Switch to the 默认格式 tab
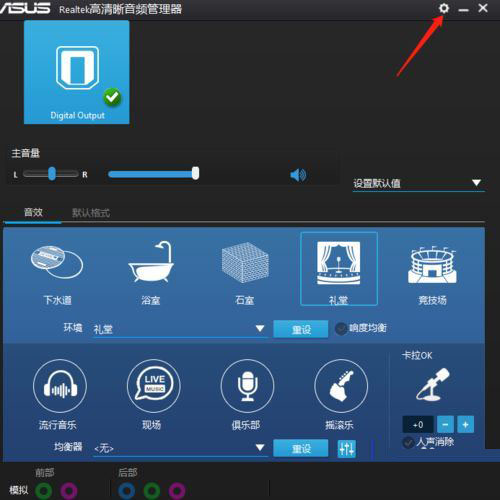500x500 pixels. [91, 213]
